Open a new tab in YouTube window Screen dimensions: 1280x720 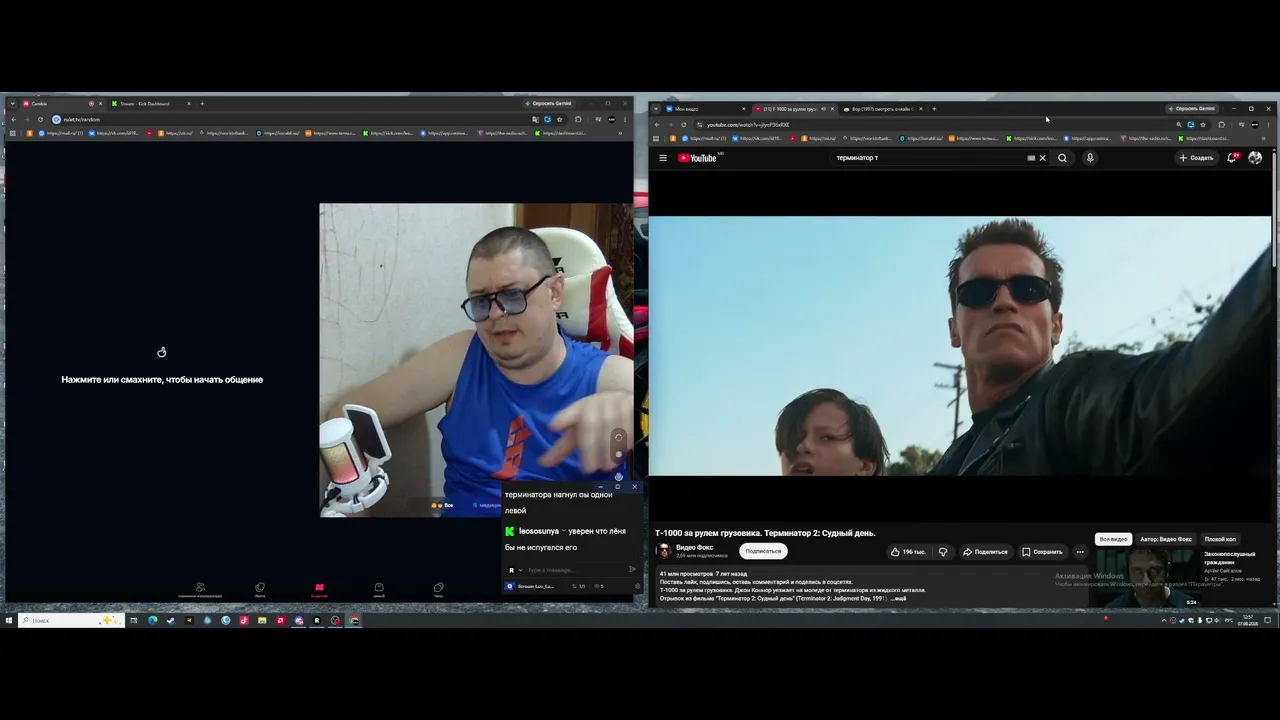934,109
